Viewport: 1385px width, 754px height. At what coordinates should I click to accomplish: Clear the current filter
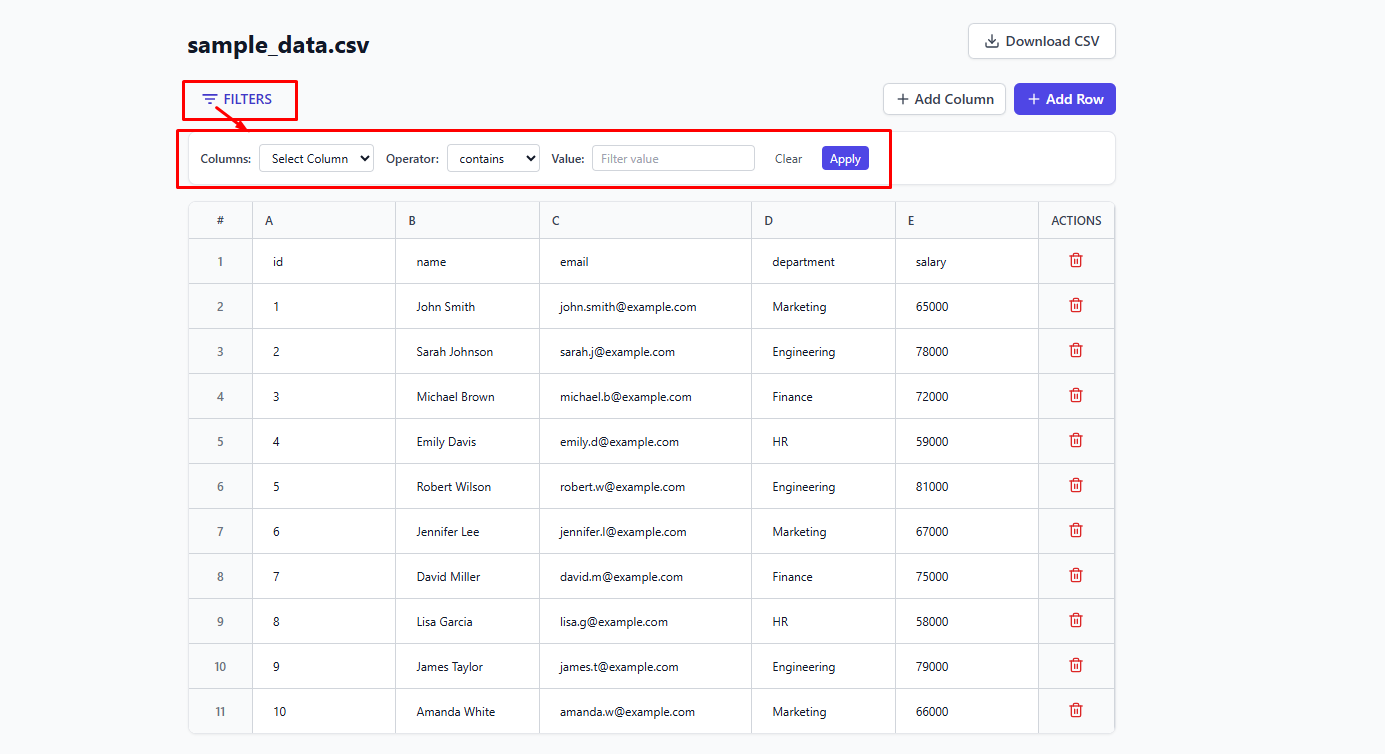coord(788,158)
